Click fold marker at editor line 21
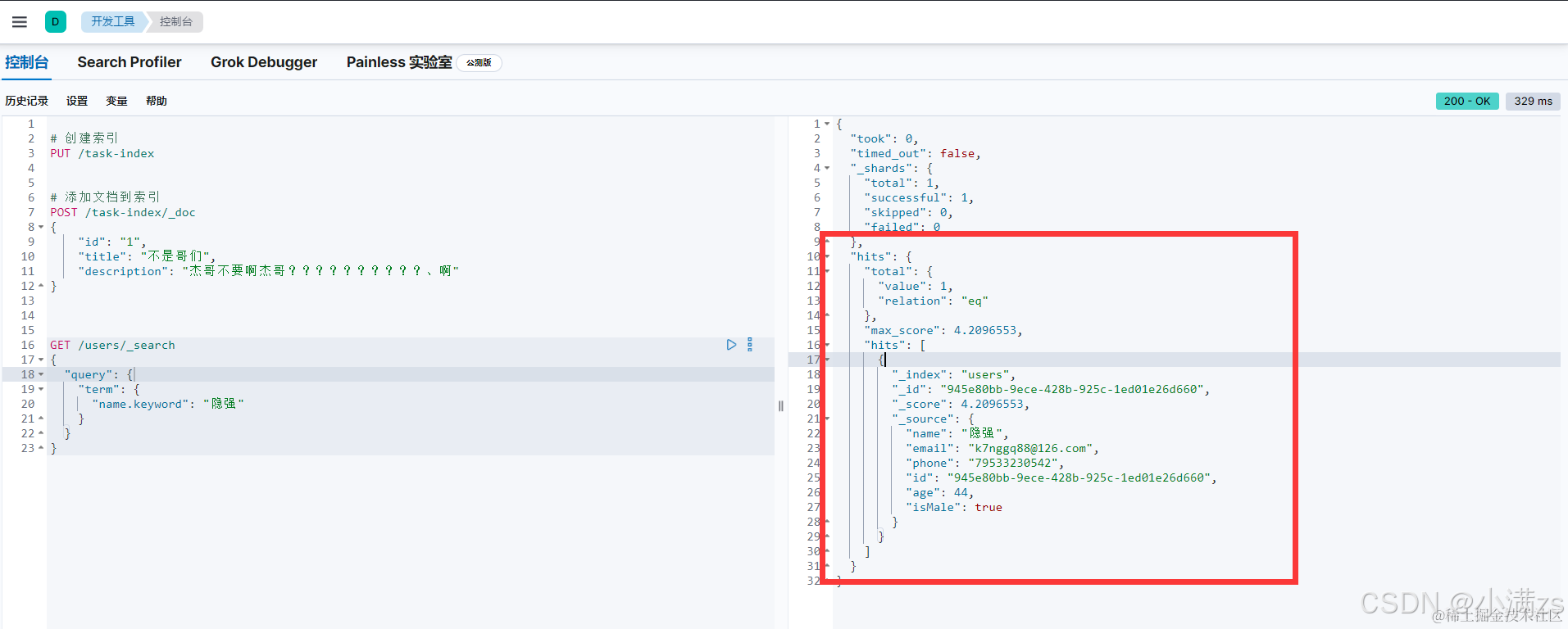 tap(41, 419)
